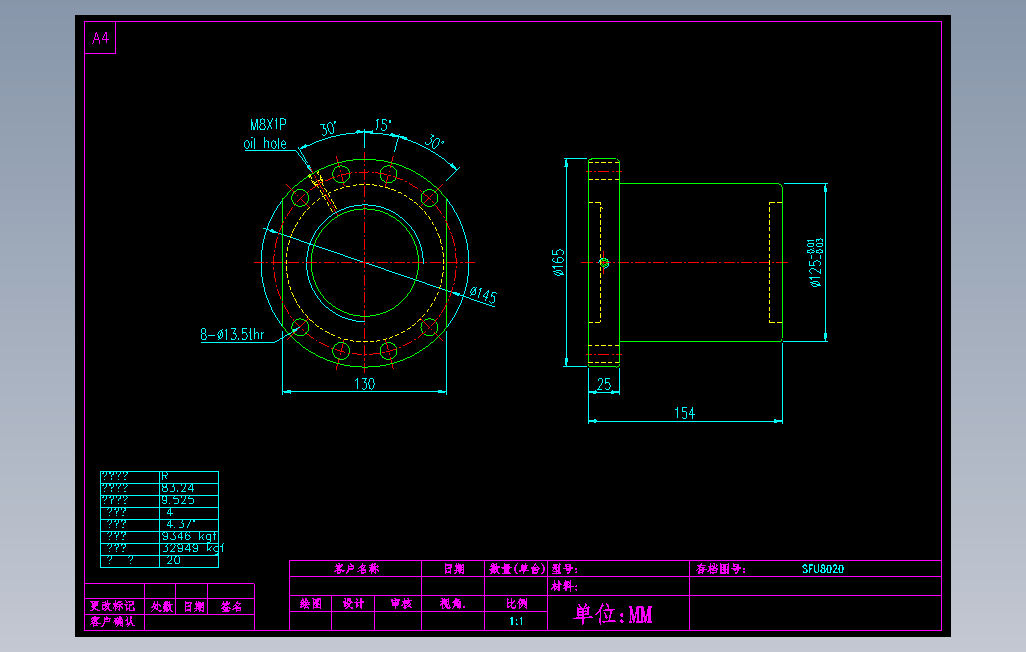1026x652 pixels.
Task: Select the A4 sheet size label
Action: (98, 36)
